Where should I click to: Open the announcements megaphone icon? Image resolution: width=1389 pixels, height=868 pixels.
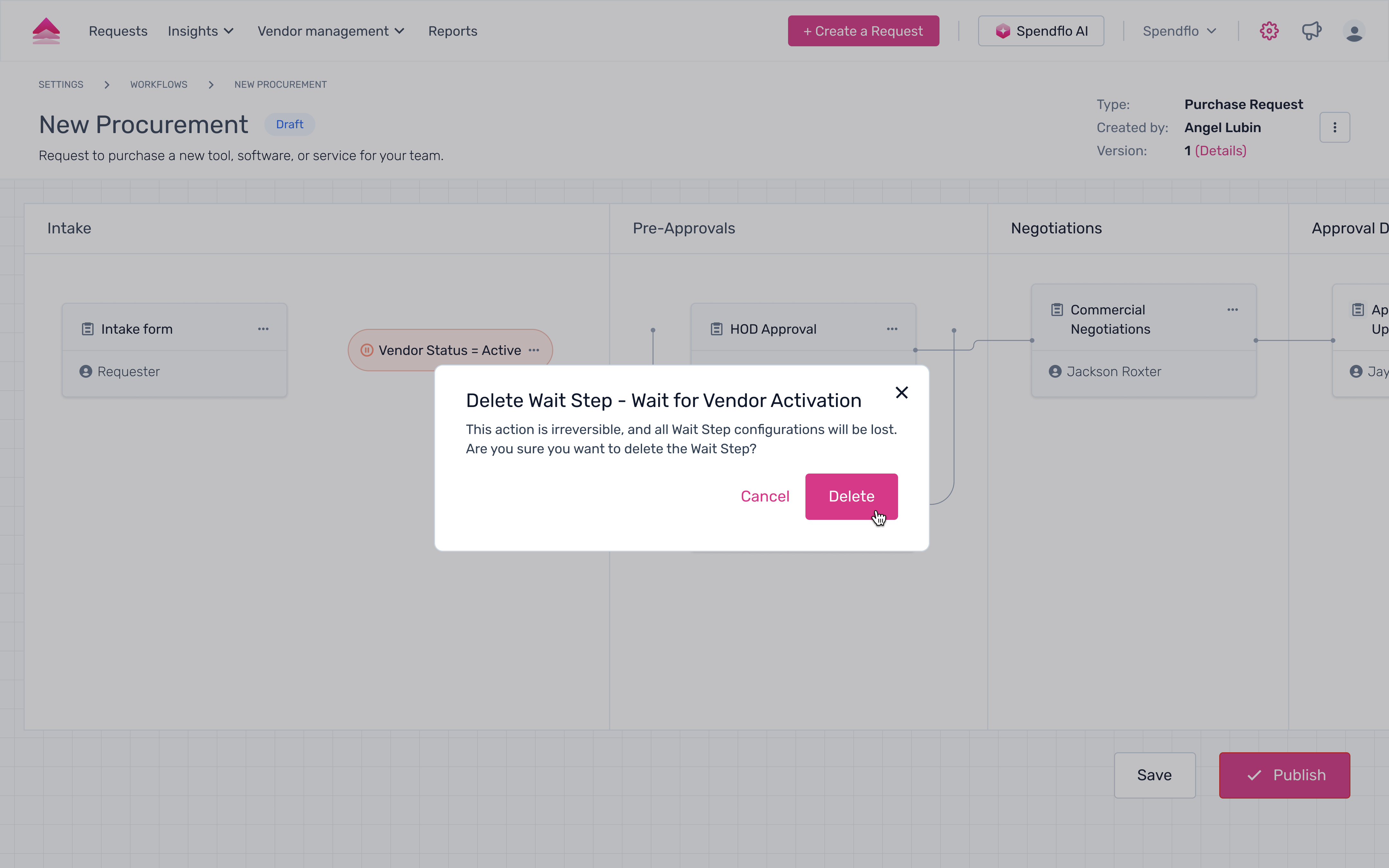[1312, 31]
